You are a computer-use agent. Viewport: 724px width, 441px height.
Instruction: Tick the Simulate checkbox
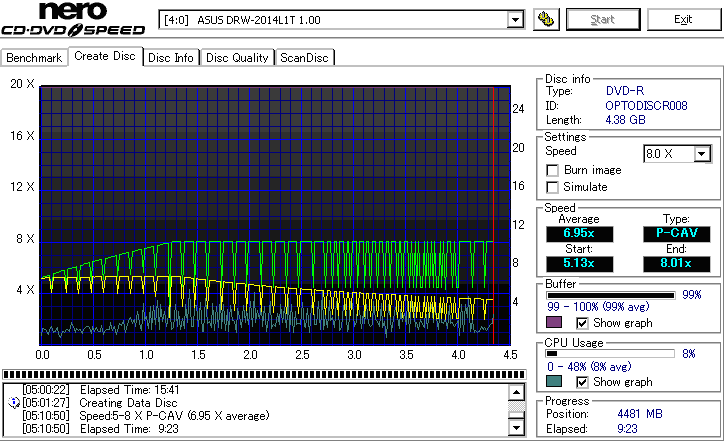552,187
